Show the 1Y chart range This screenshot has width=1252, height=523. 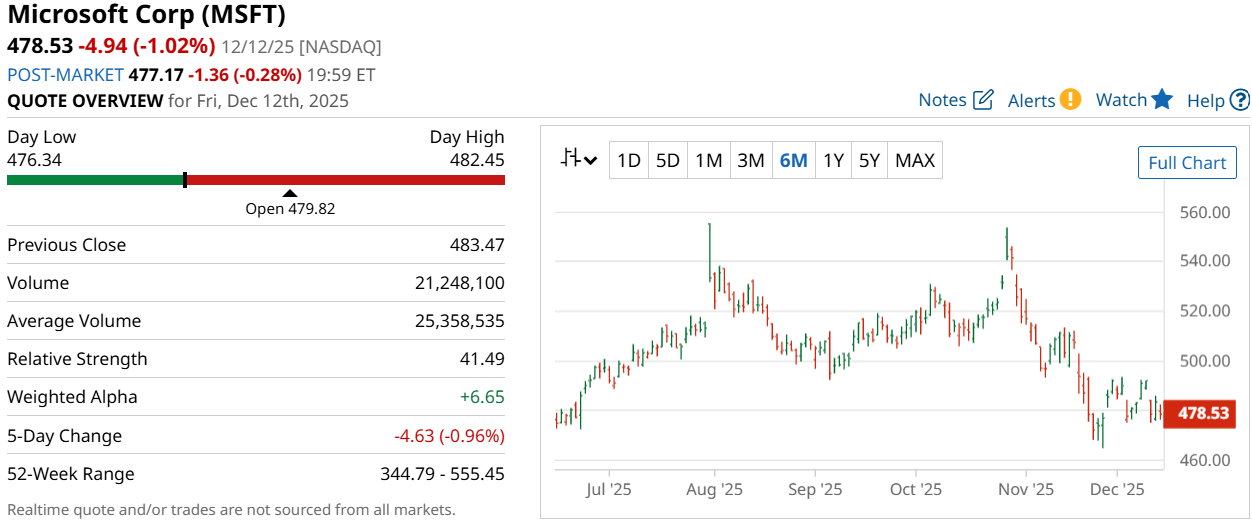pyautogui.click(x=833, y=160)
